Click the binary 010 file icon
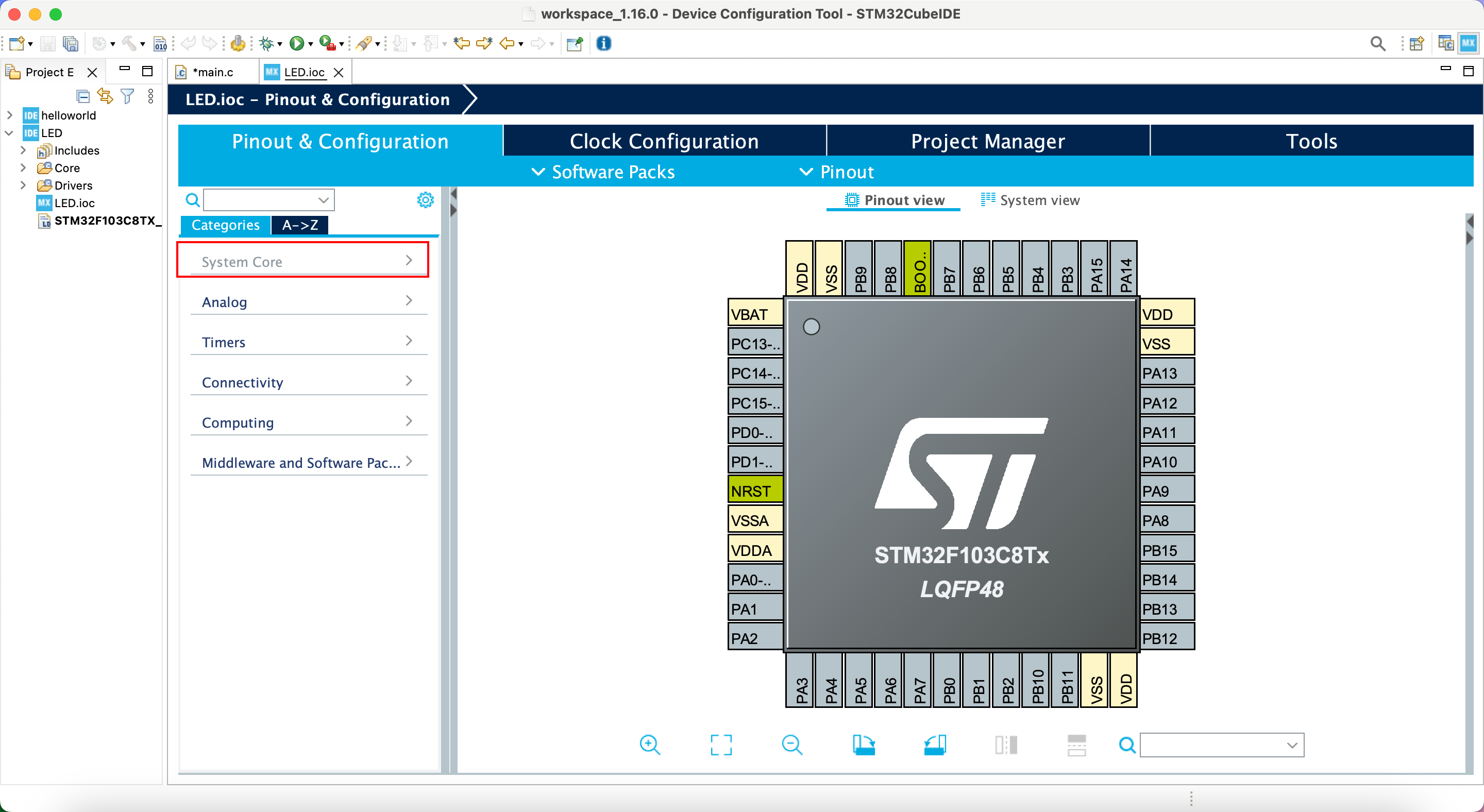Viewport: 1484px width, 812px height. (x=160, y=43)
